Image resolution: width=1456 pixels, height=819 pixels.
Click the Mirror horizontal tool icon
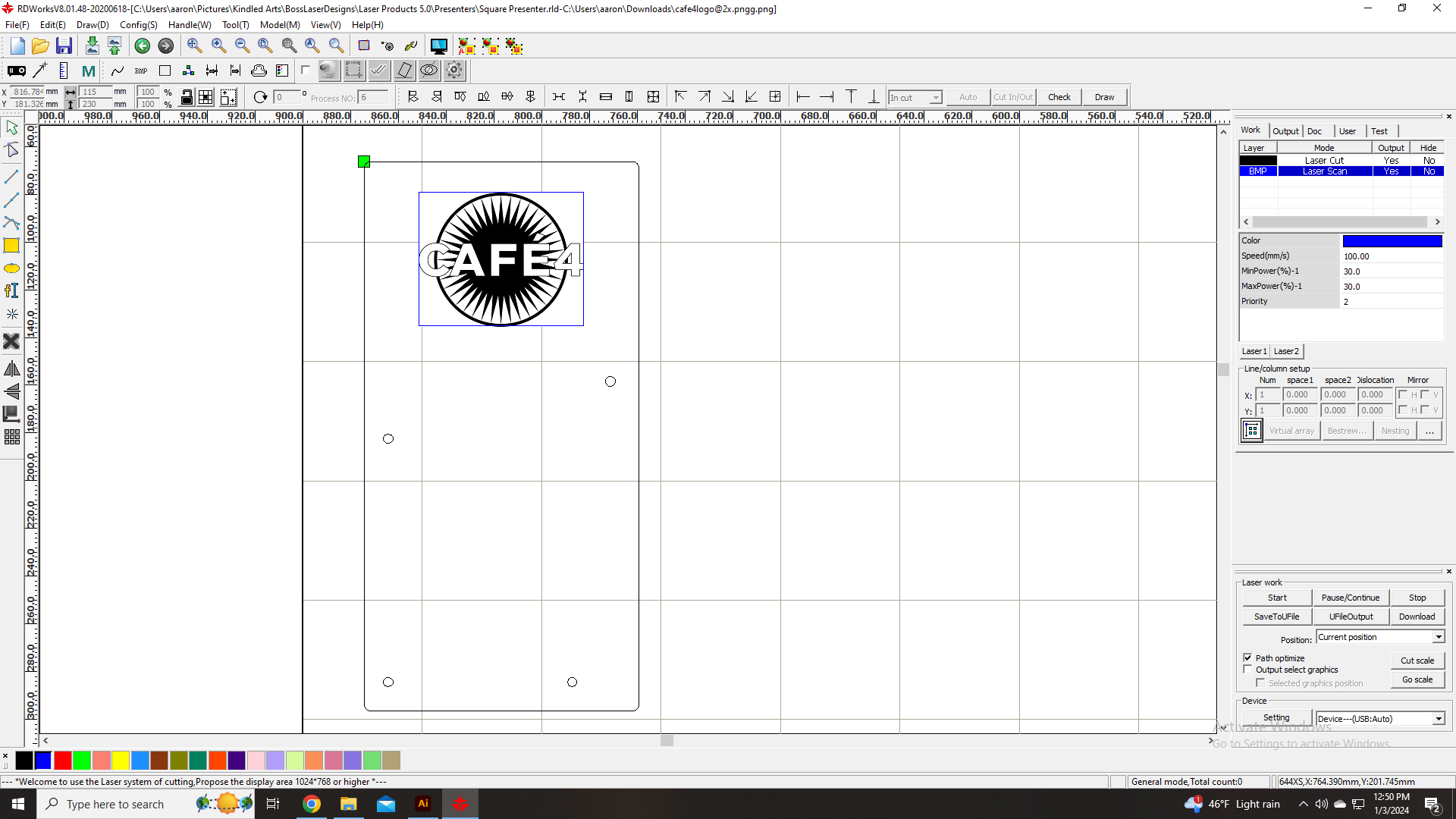[11, 369]
